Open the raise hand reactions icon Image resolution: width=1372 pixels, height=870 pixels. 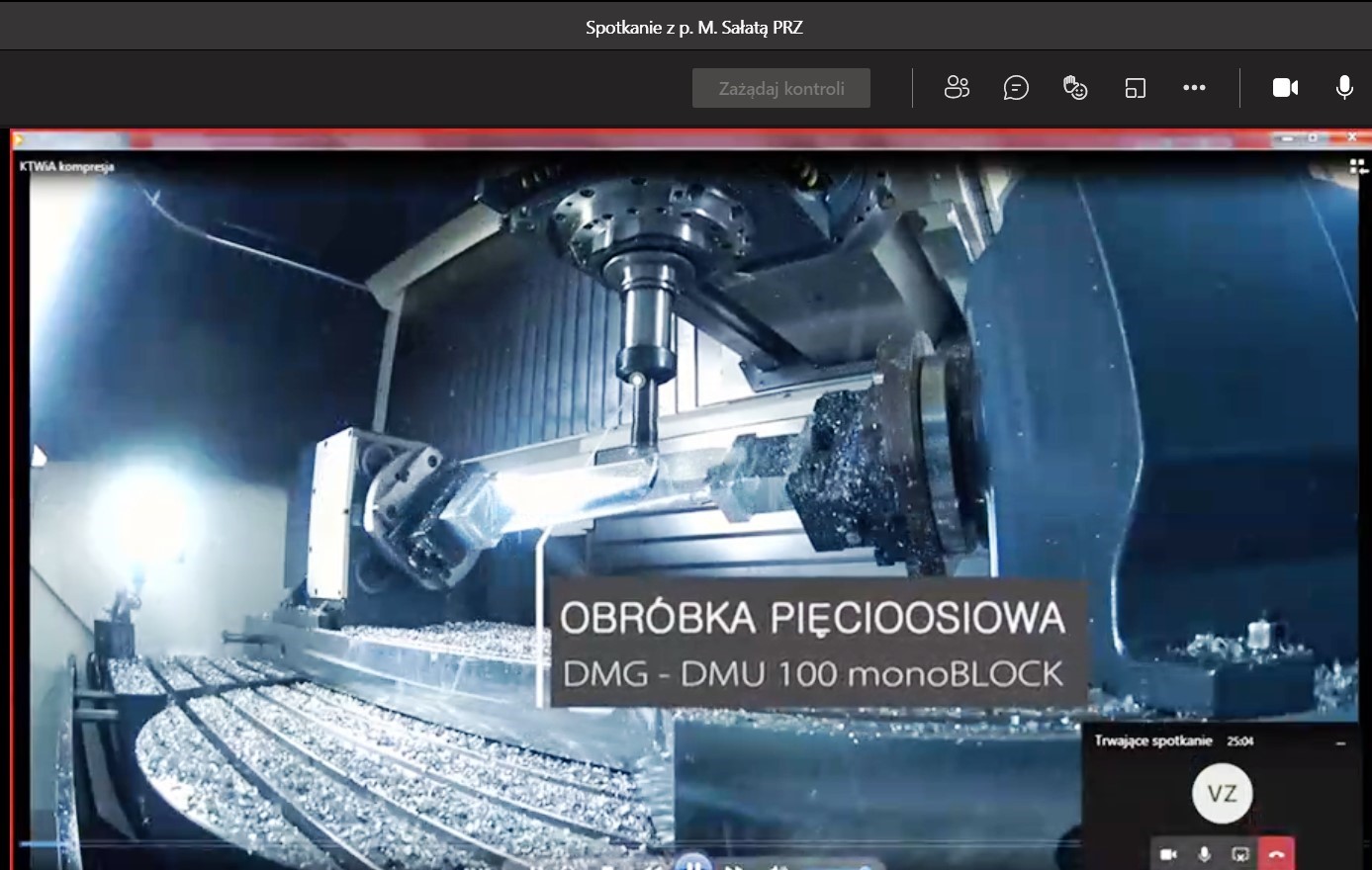tap(1075, 88)
